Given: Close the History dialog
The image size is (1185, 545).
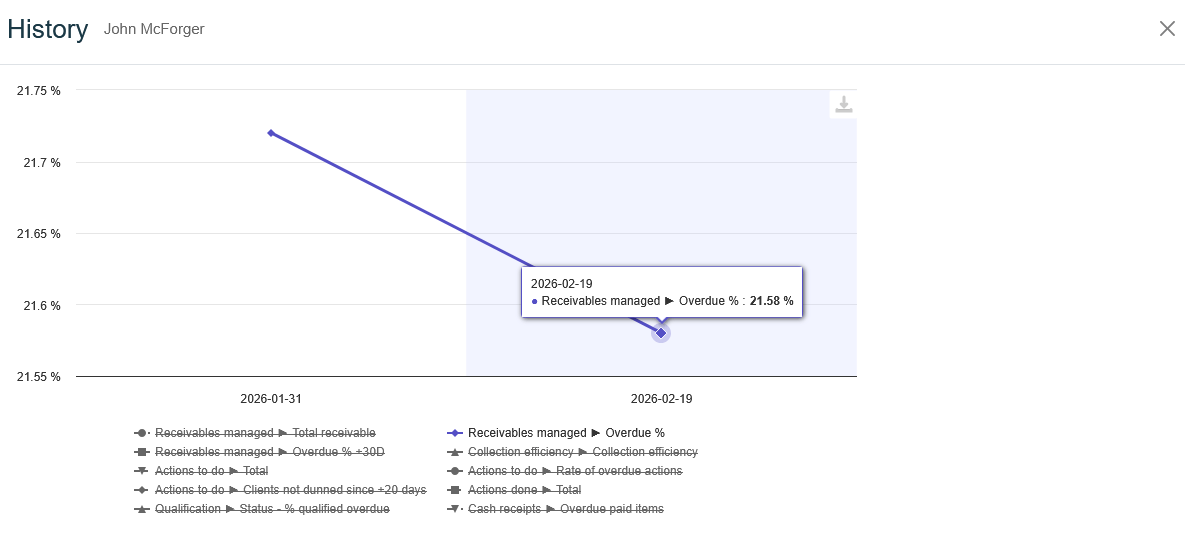Looking at the screenshot, I should point(1166,29).
